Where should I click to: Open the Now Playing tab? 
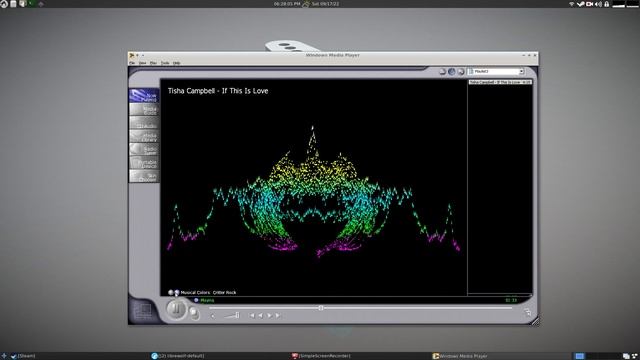pyautogui.click(x=144, y=96)
